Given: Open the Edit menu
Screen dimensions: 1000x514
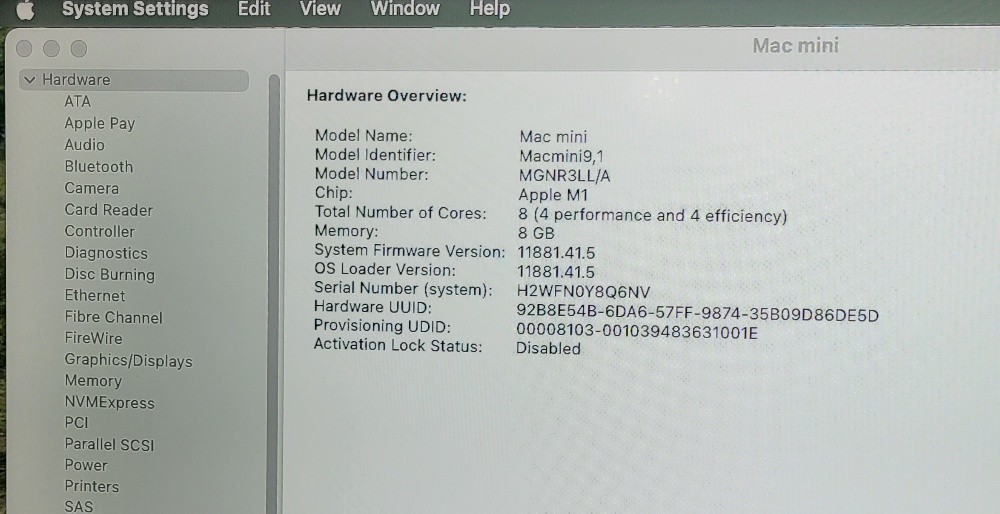Looking at the screenshot, I should [x=254, y=9].
